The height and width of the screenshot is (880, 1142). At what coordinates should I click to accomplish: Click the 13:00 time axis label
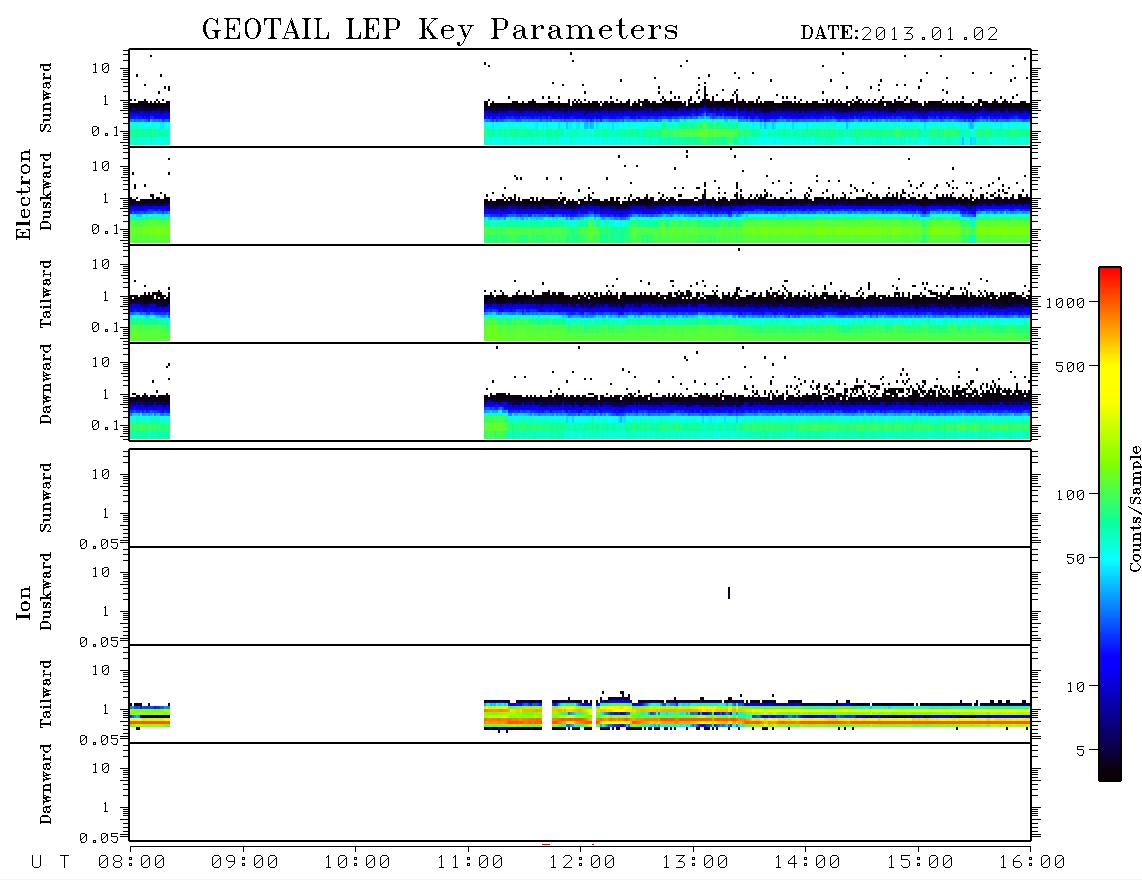point(695,863)
